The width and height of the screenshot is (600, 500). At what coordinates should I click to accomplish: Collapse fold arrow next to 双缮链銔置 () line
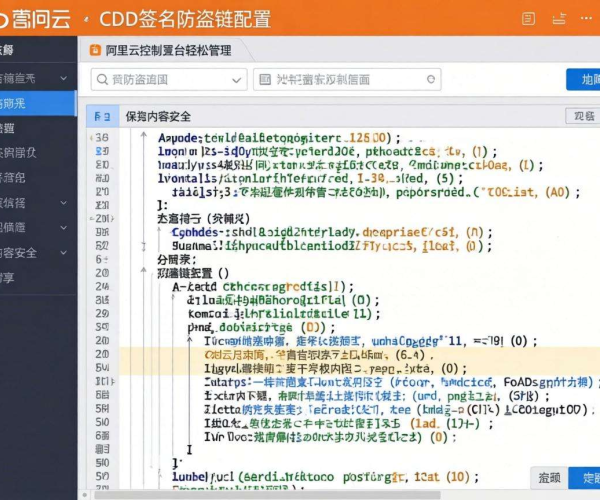[x=143, y=271]
